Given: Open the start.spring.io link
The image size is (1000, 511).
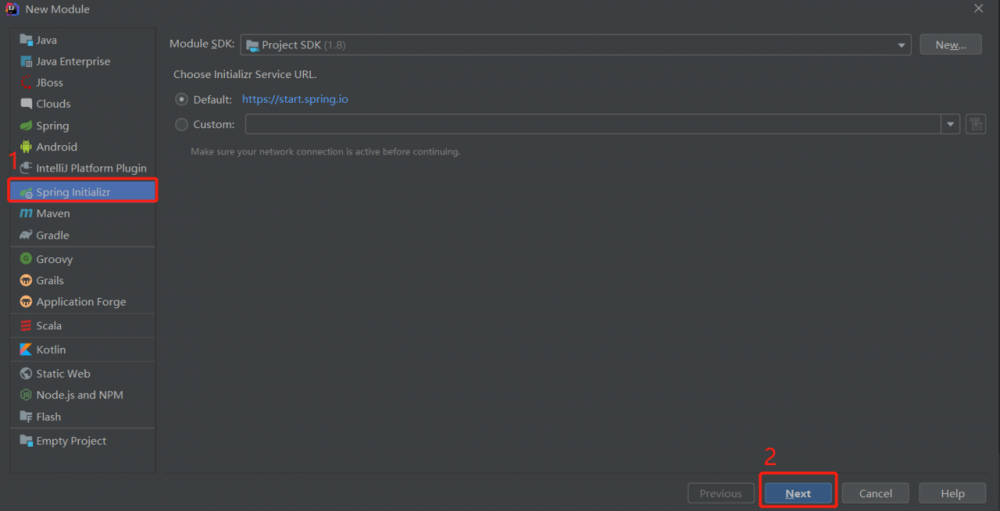Looking at the screenshot, I should (295, 100).
